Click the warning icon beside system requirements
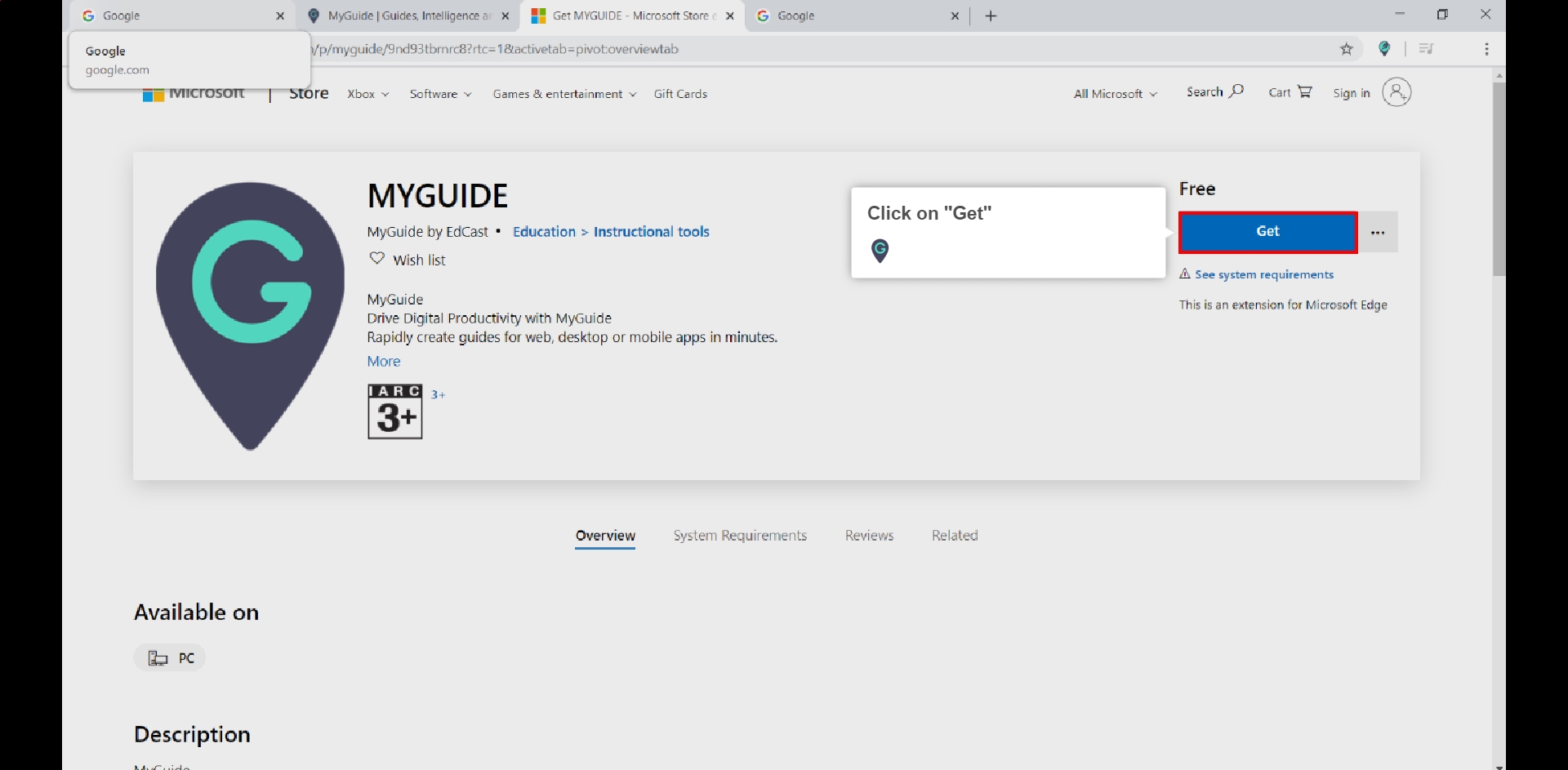This screenshot has width=1568, height=770. click(x=1184, y=274)
